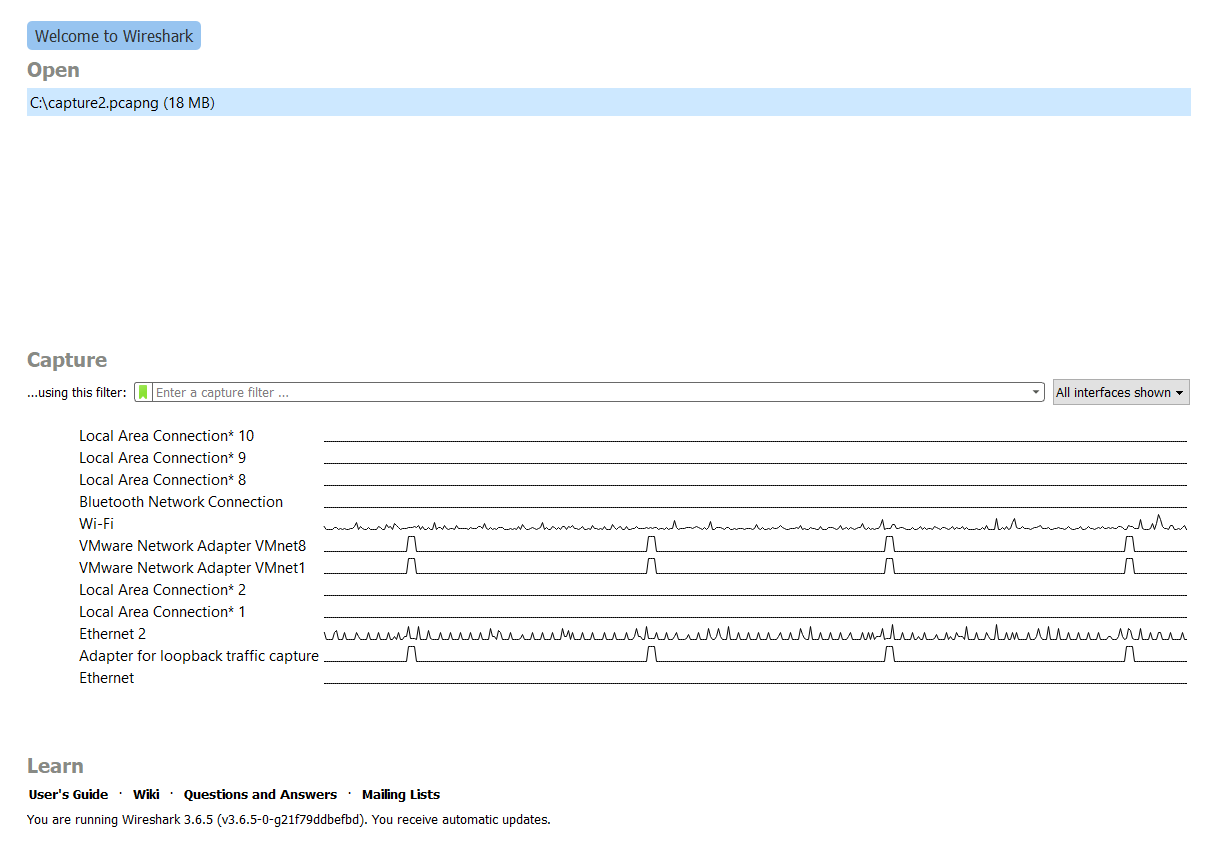Click the capture filter bookmark icon
Screen dimensions: 1221x841
(x=143, y=392)
